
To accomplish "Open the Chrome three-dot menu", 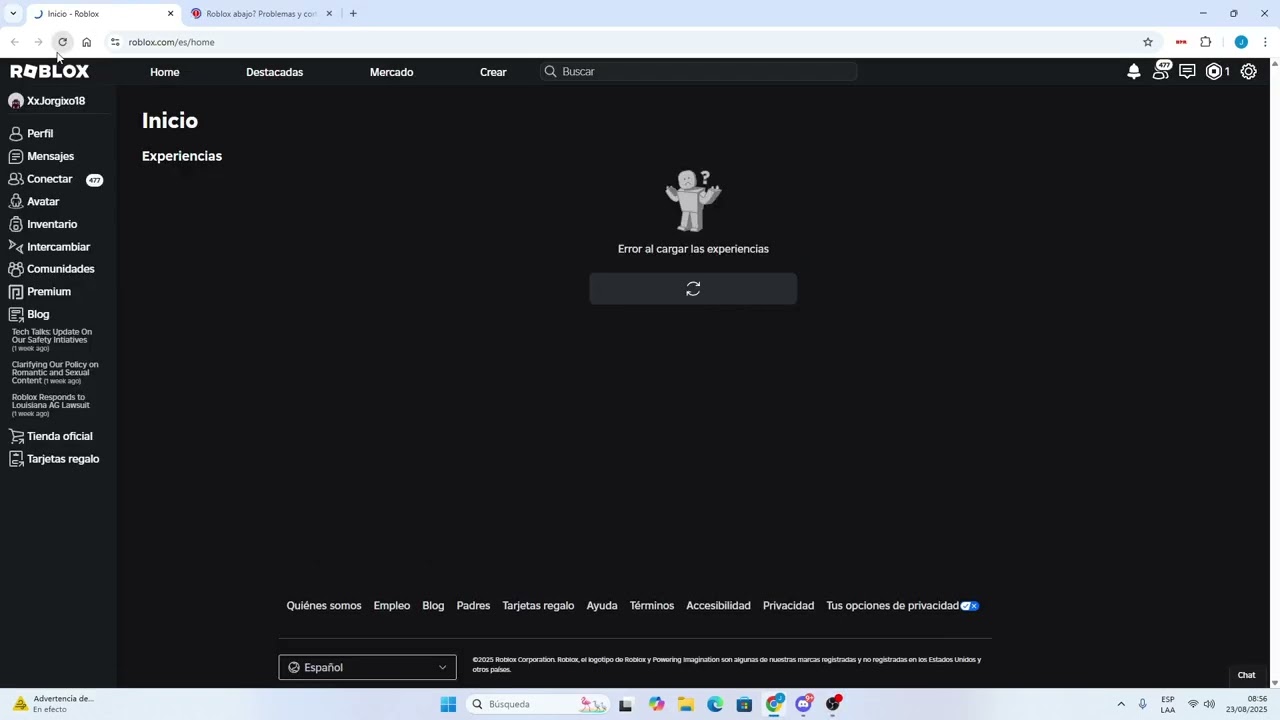I will pyautogui.click(x=1265, y=42).
